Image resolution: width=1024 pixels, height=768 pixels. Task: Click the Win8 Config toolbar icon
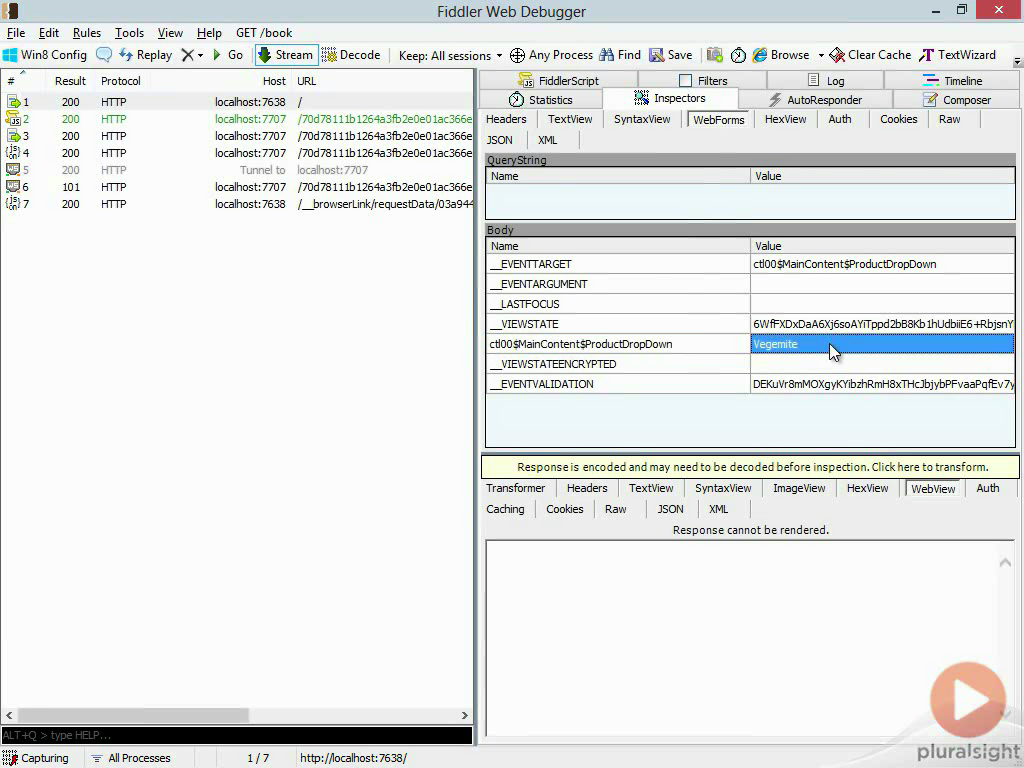click(x=45, y=55)
